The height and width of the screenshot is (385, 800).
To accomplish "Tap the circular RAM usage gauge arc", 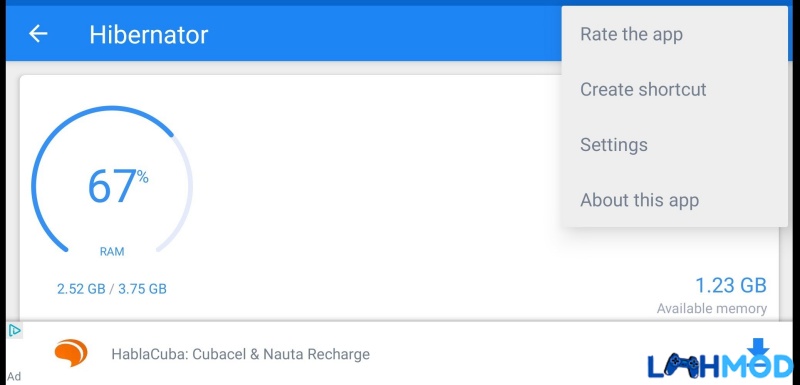I will pyautogui.click(x=112, y=179).
